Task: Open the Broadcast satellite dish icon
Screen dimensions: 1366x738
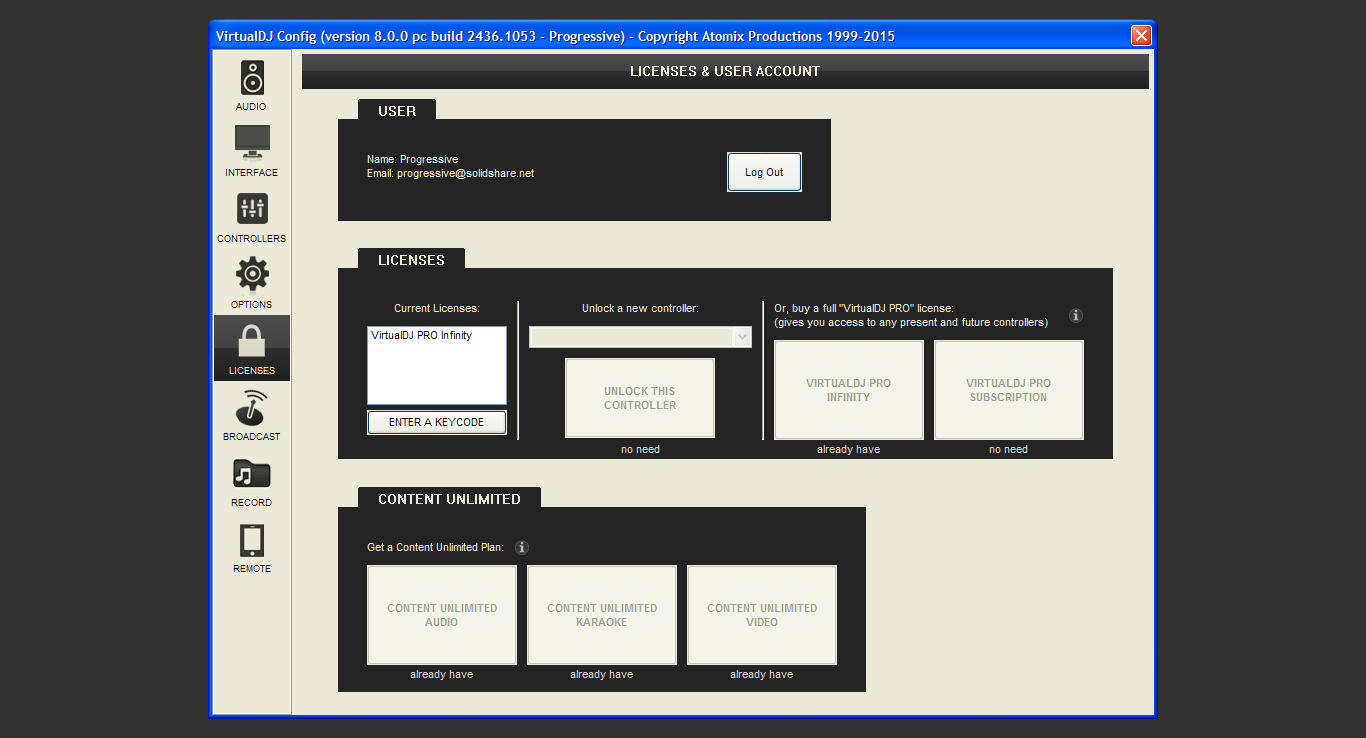Action: point(252,407)
